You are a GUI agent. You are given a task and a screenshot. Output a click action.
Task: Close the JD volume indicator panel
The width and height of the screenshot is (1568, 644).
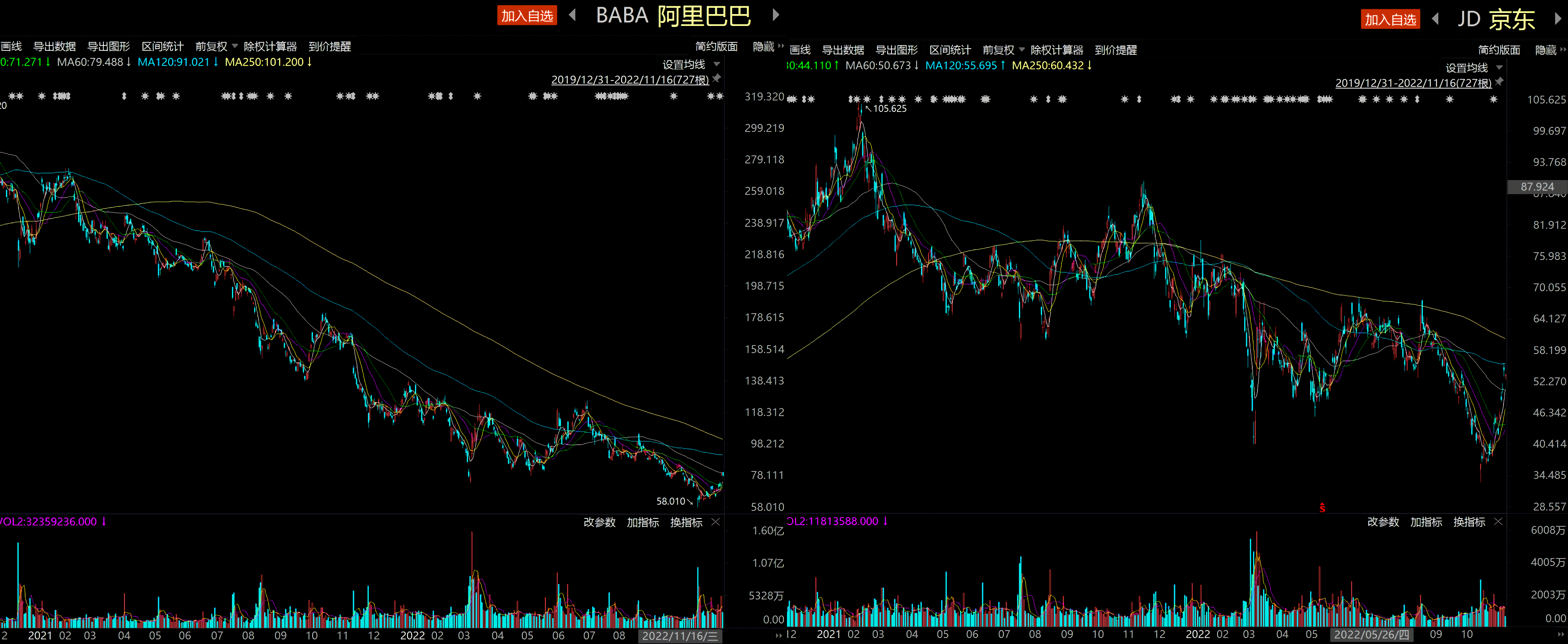(x=1499, y=522)
